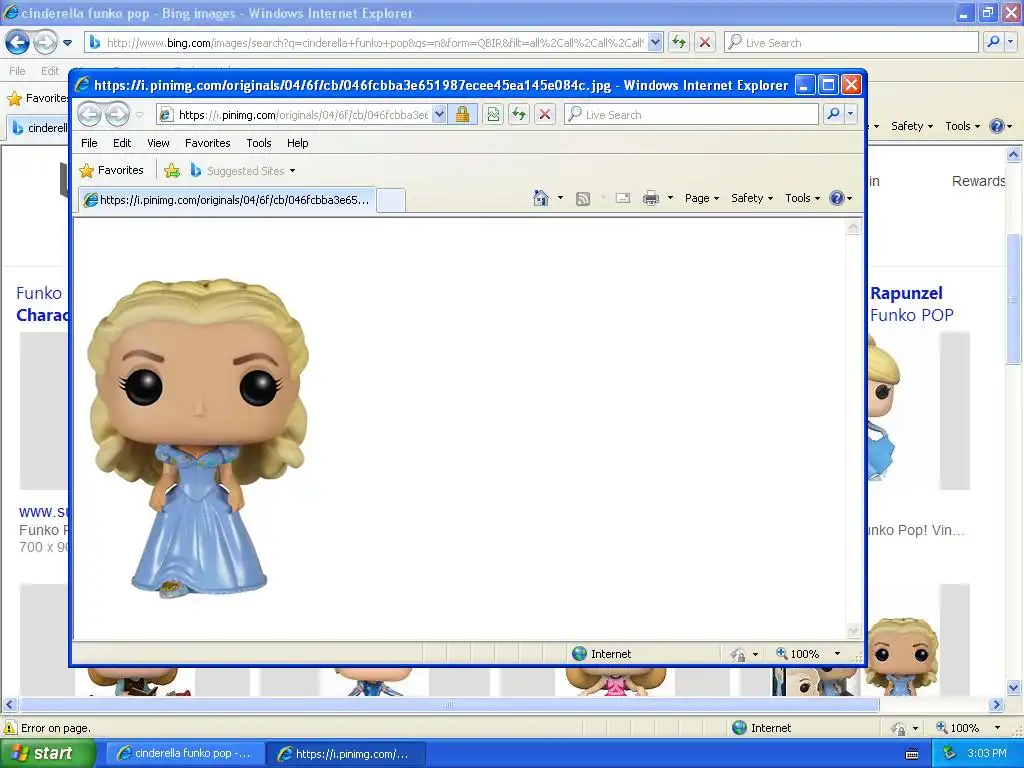This screenshot has width=1024, height=768.
Task: Click Add to Favorites Bar icon
Action: (172, 170)
